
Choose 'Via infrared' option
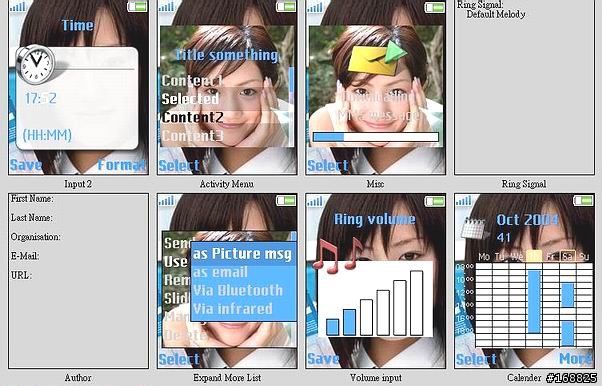pyautogui.click(x=243, y=309)
